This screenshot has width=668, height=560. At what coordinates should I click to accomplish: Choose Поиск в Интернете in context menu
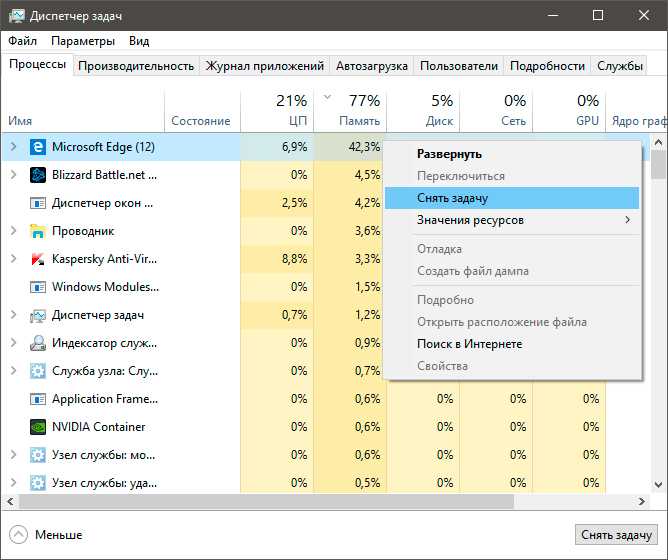[512, 344]
